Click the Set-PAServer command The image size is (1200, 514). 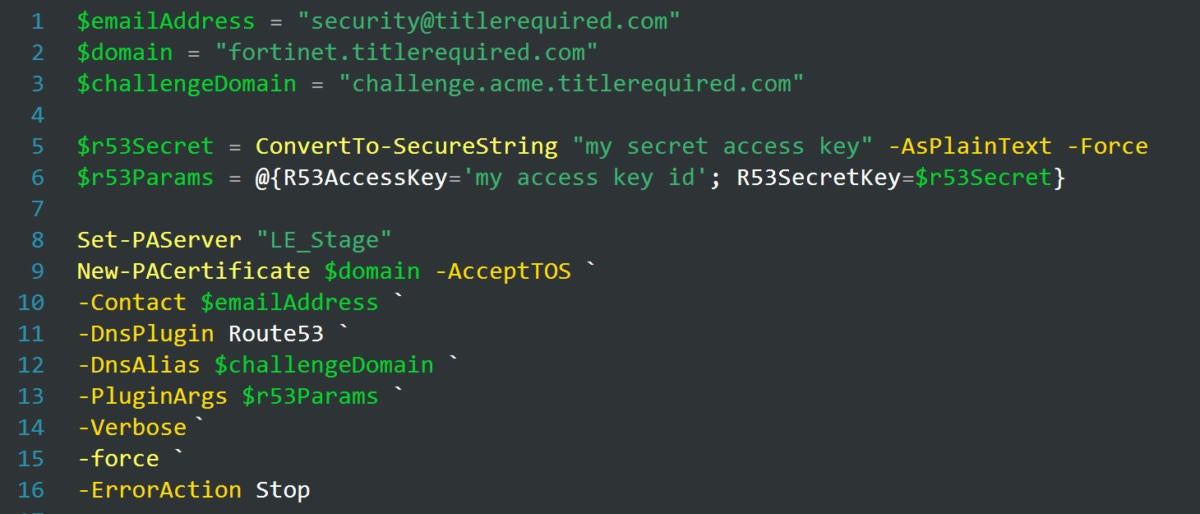[159, 240]
